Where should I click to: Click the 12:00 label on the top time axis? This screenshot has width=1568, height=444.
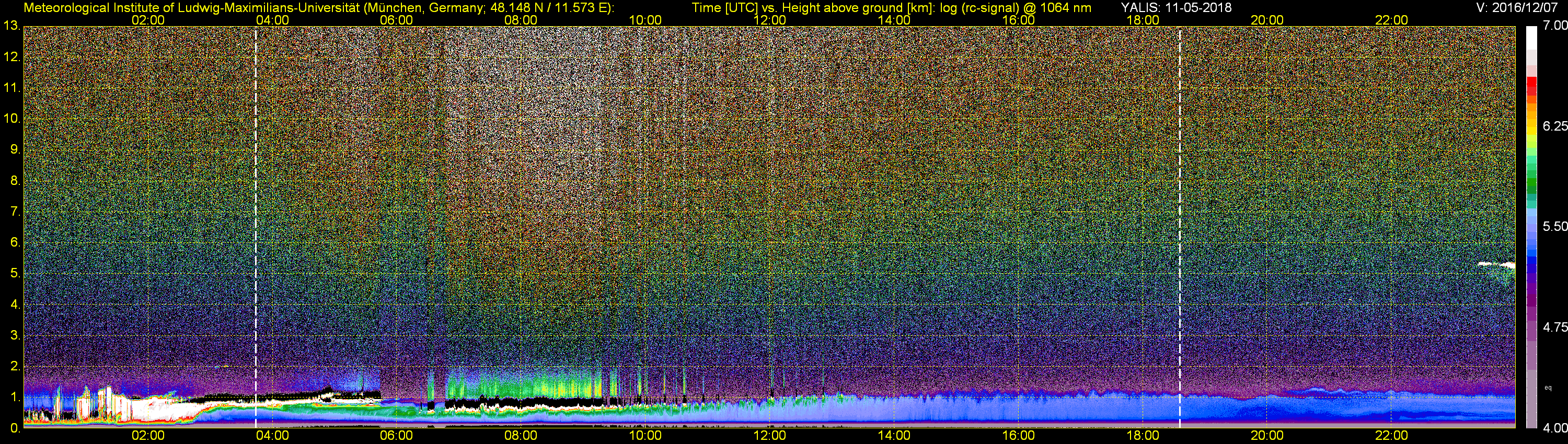(769, 20)
